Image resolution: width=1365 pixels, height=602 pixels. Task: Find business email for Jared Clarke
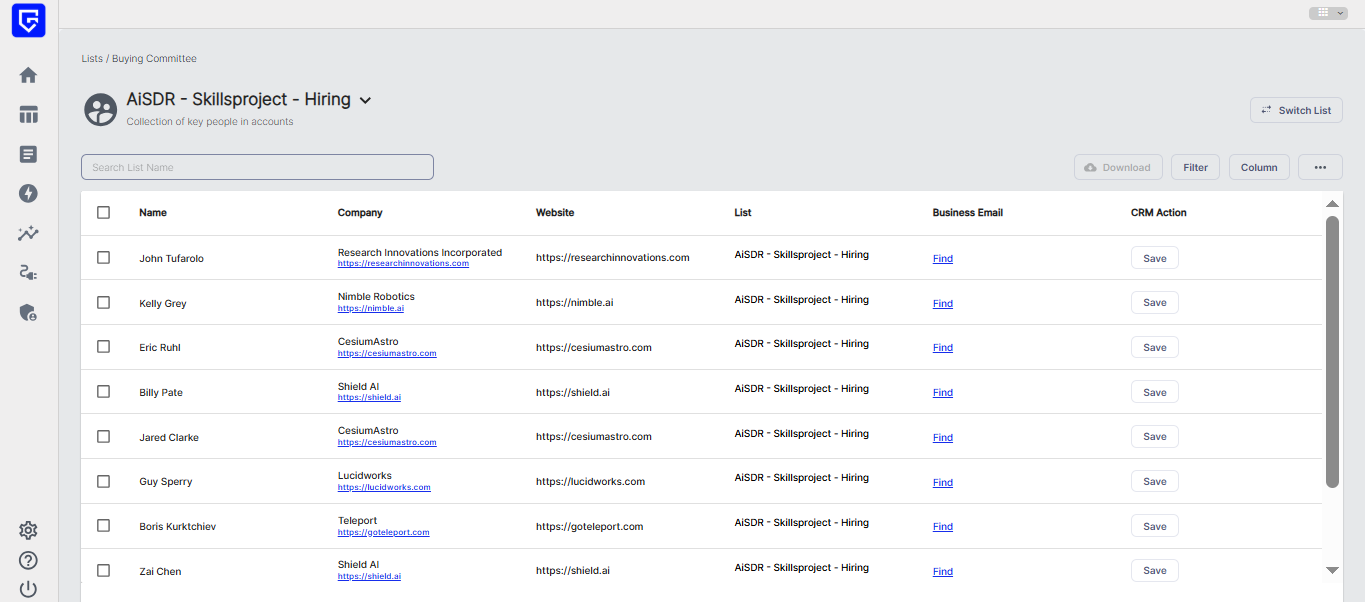pyautogui.click(x=943, y=438)
